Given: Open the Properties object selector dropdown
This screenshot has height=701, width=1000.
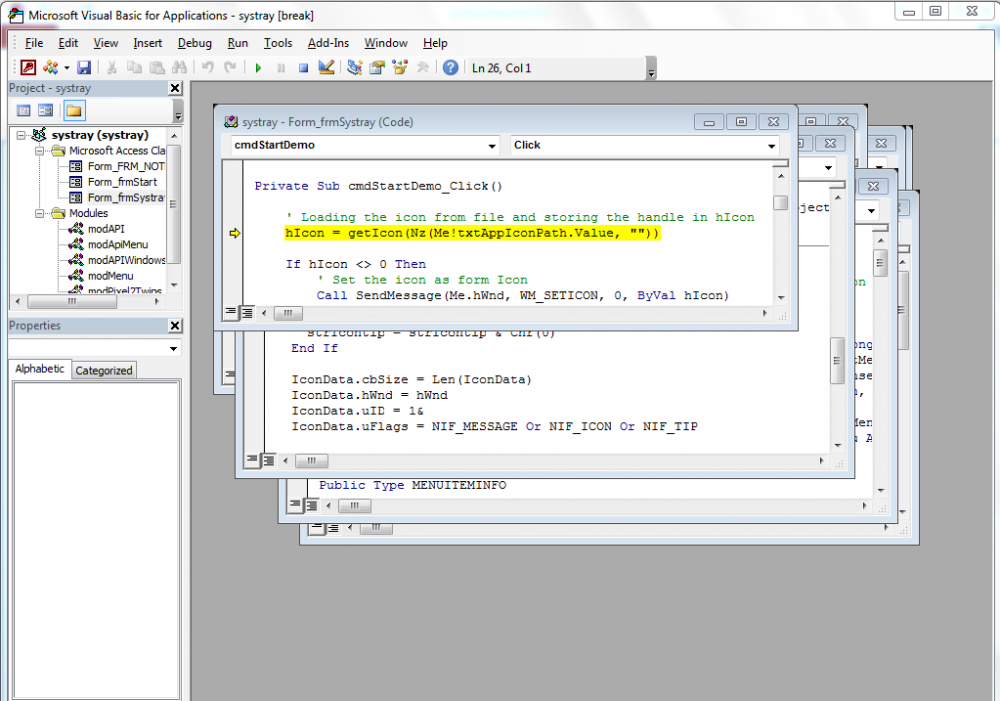Looking at the screenshot, I should point(173,348).
